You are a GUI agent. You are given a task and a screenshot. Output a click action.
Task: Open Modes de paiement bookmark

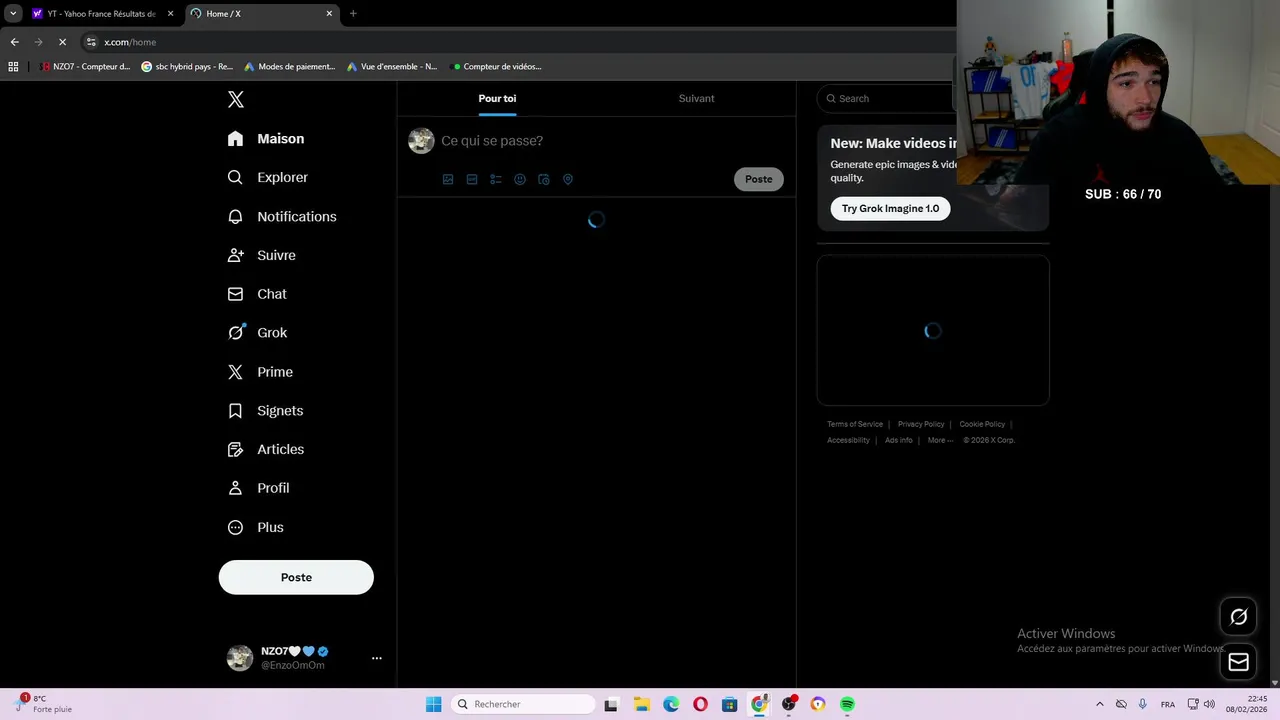pyautogui.click(x=290, y=67)
